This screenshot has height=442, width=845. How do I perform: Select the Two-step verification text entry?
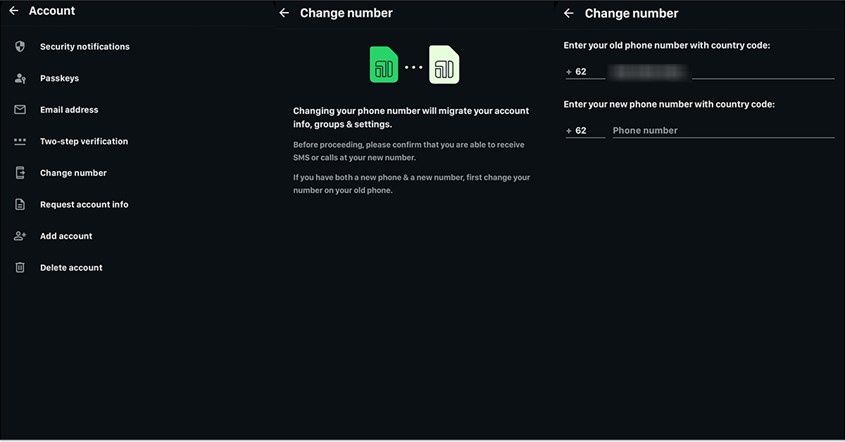[84, 142]
